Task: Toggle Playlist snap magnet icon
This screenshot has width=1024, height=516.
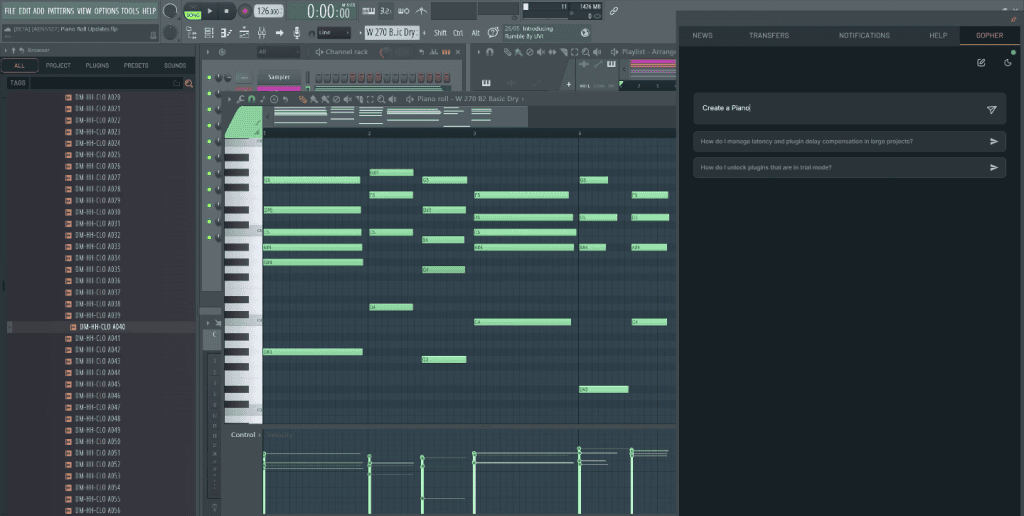Action: pyautogui.click(x=490, y=52)
